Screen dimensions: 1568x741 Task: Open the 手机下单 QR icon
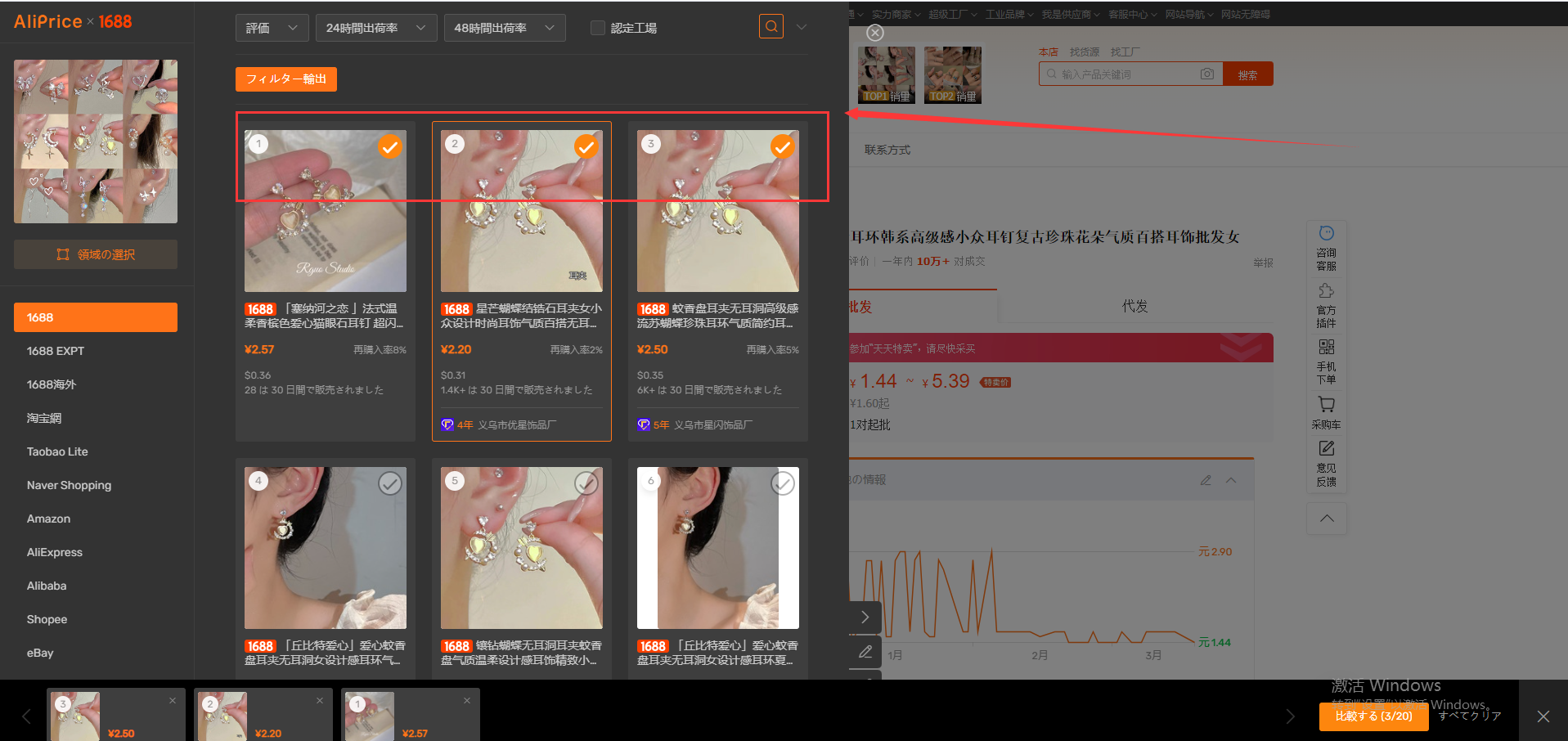pos(1327,362)
